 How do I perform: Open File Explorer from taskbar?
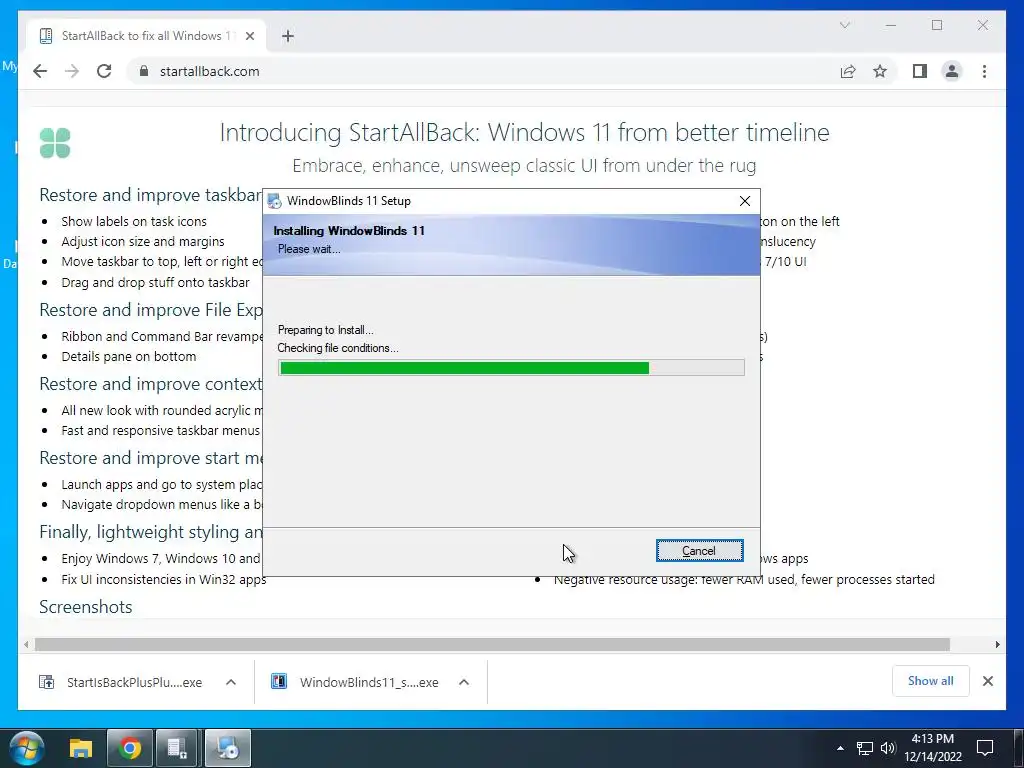81,748
